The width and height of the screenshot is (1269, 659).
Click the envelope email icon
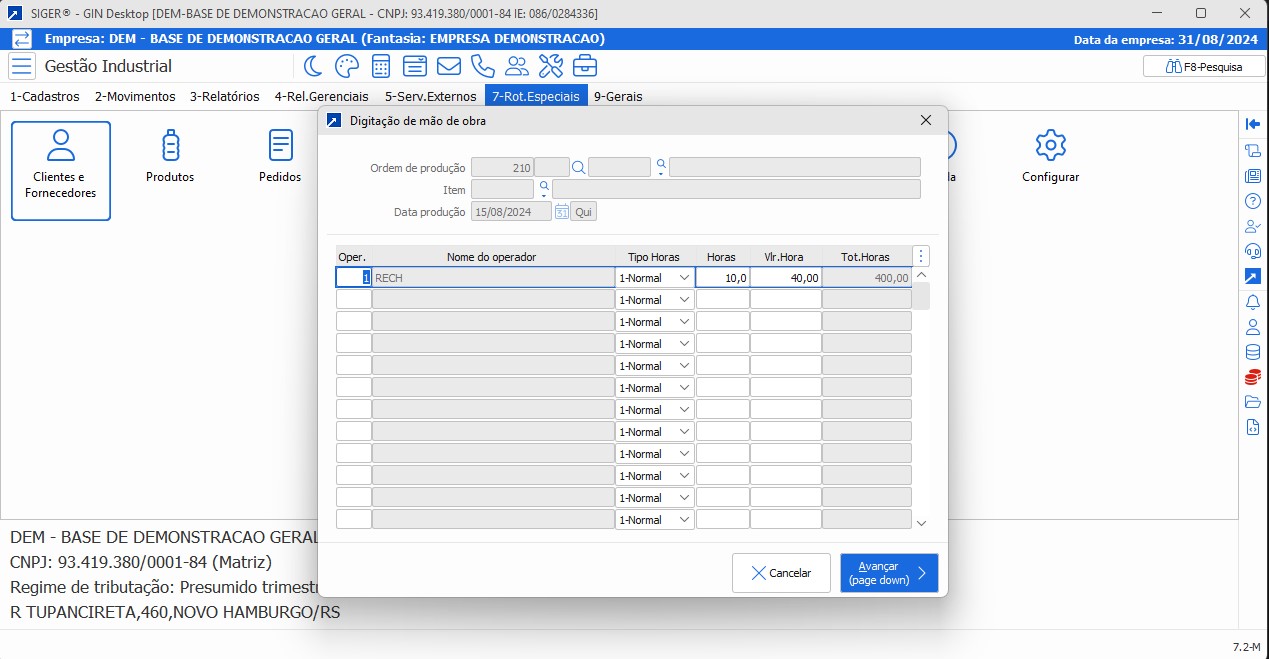click(449, 66)
